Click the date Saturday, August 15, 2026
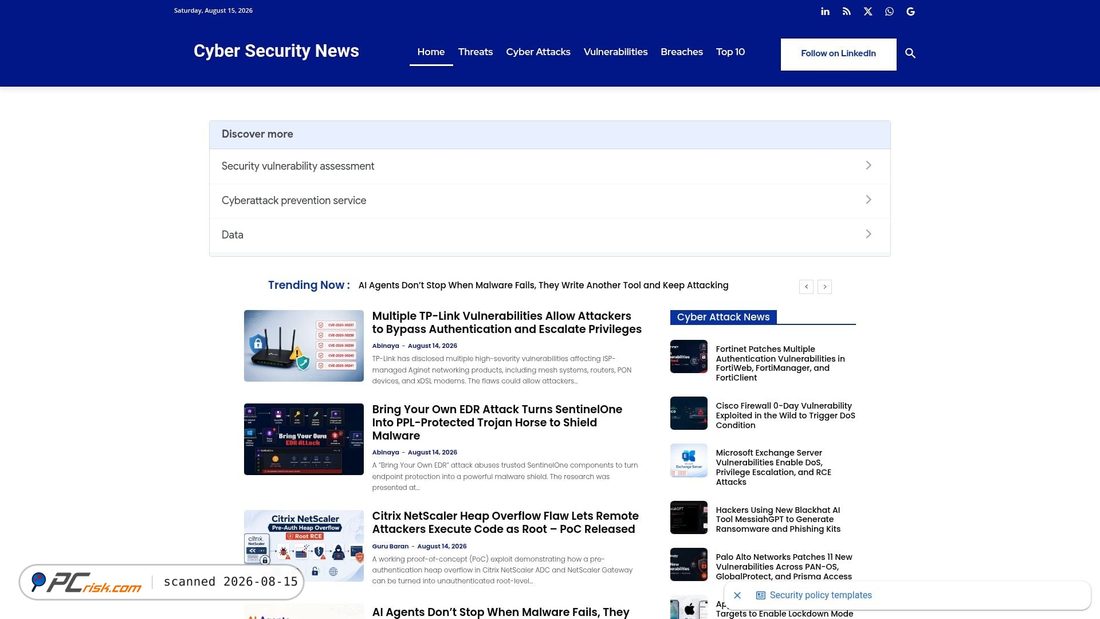Screen dimensions: 1100x619 click(x=213, y=11)
